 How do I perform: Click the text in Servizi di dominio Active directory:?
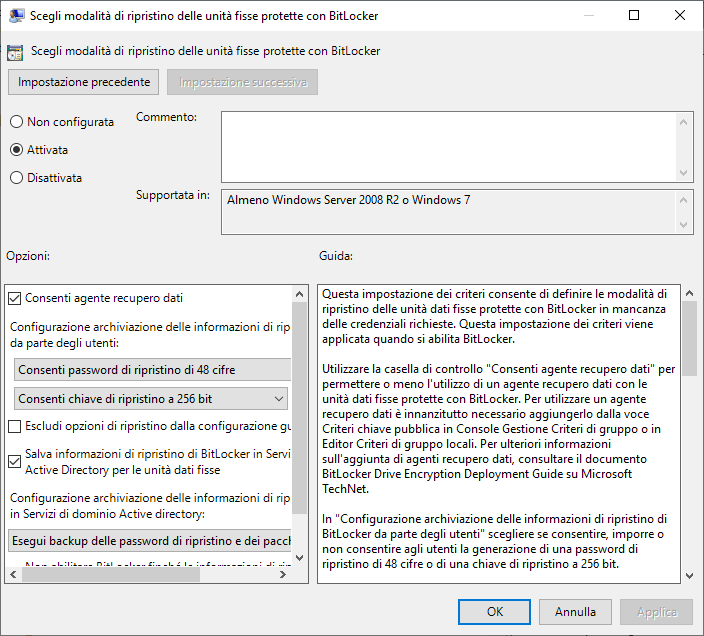coord(107,514)
